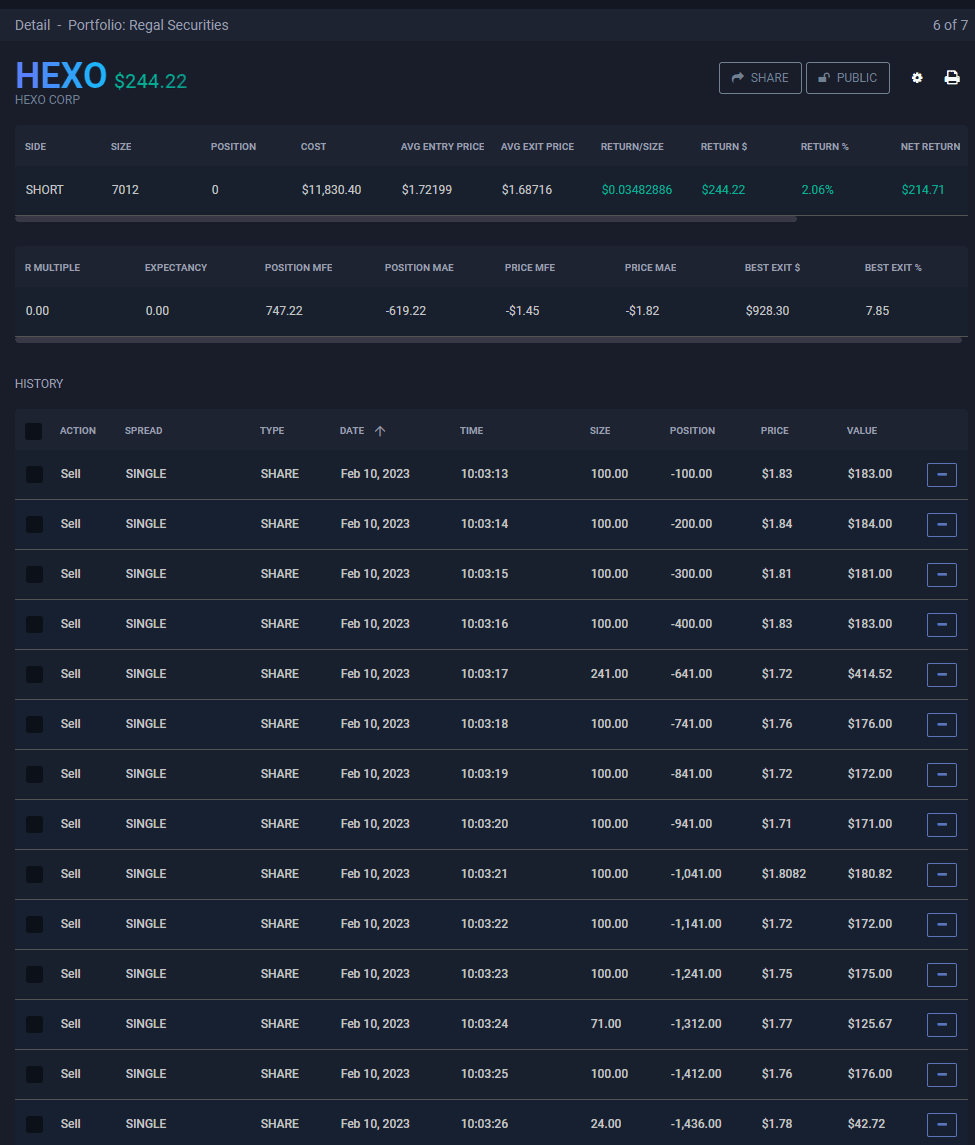Remove the 10:03:13 sell entry

[x=941, y=475]
